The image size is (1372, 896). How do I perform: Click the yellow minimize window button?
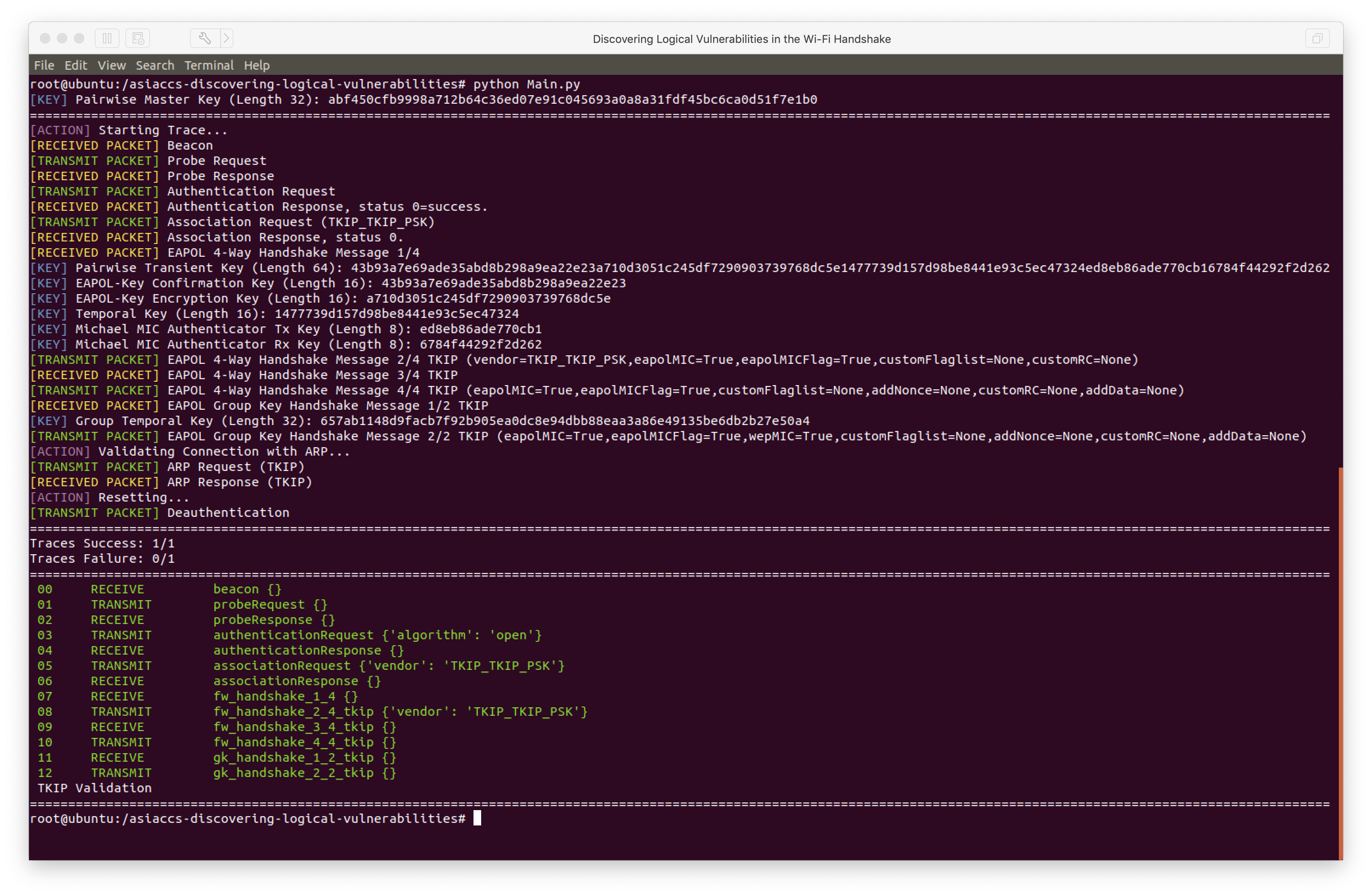[62, 39]
